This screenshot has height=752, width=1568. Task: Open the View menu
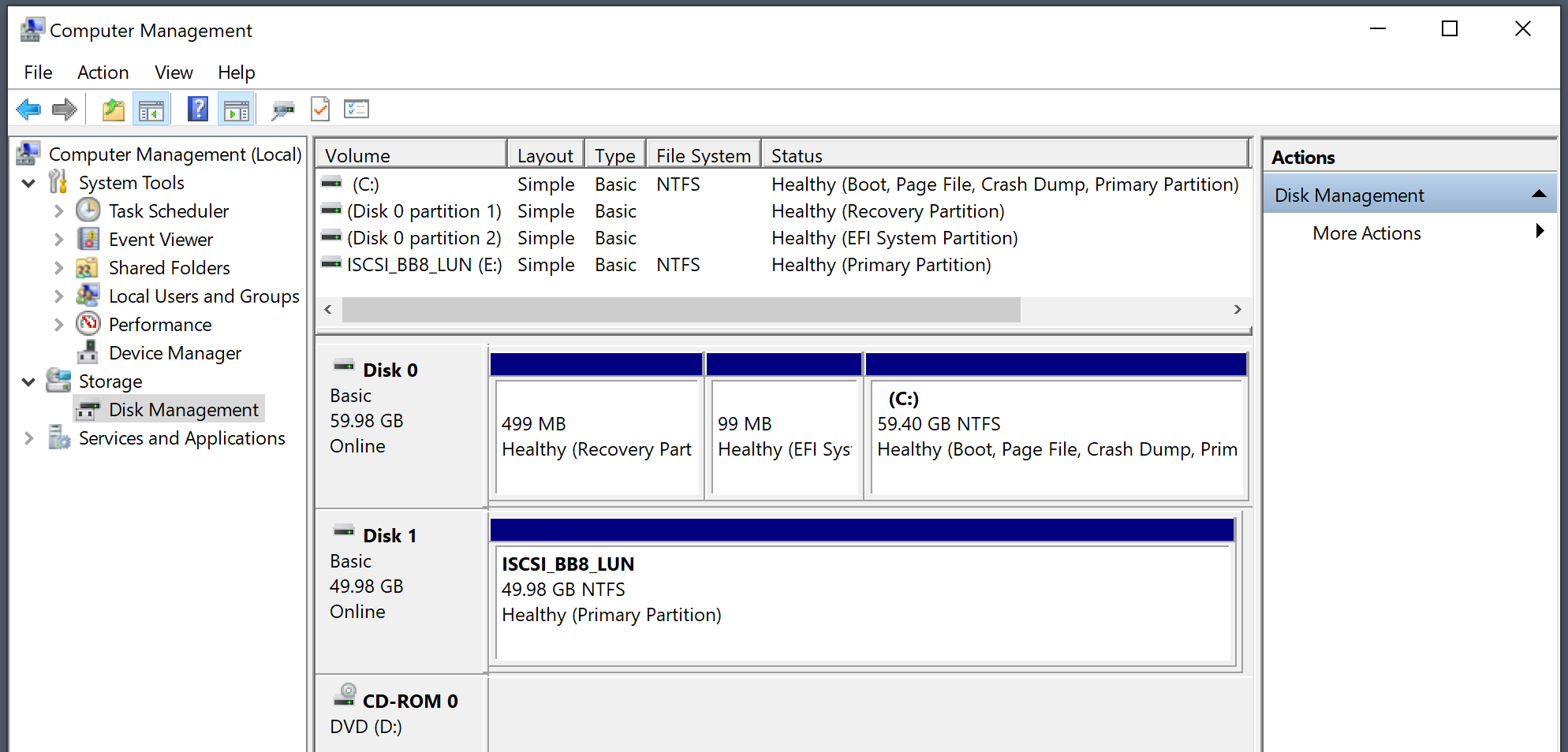(x=174, y=73)
